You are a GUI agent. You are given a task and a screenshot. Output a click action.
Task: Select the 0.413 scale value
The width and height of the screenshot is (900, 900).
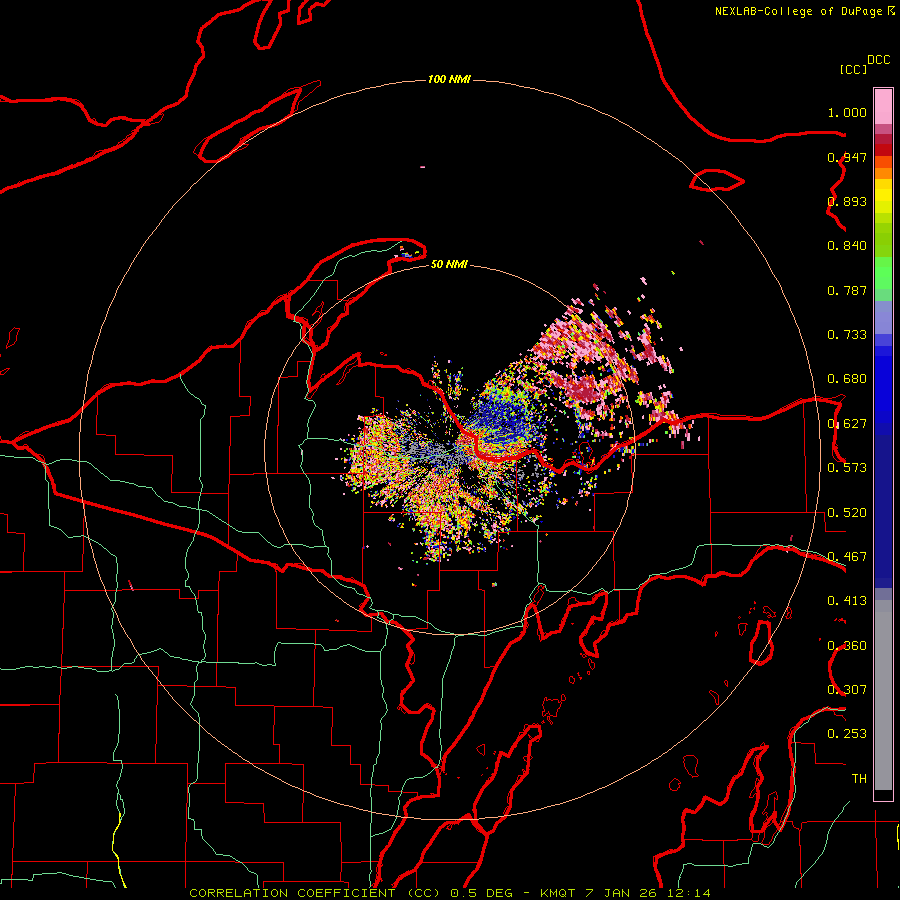coord(847,601)
